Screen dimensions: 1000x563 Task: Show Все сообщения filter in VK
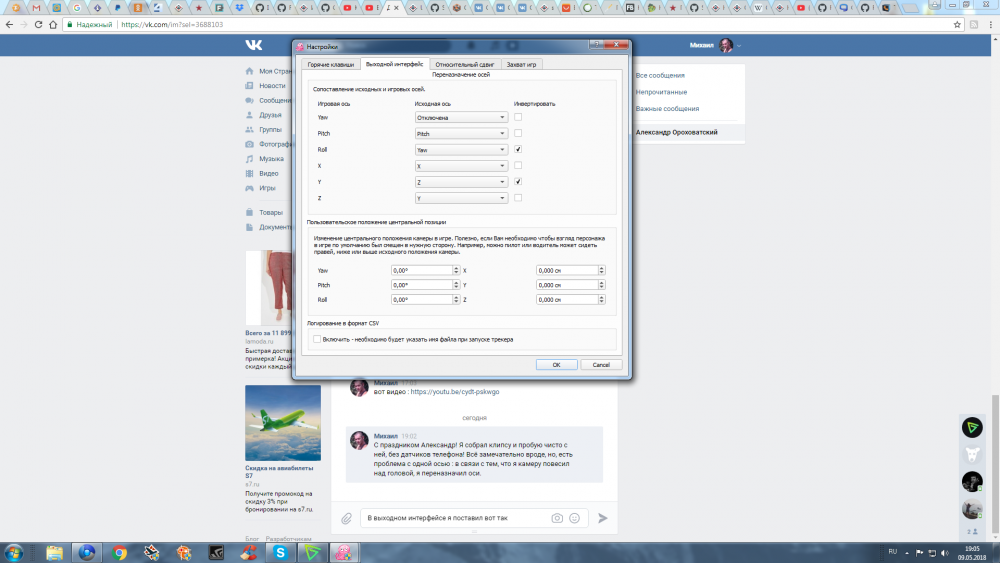point(659,75)
